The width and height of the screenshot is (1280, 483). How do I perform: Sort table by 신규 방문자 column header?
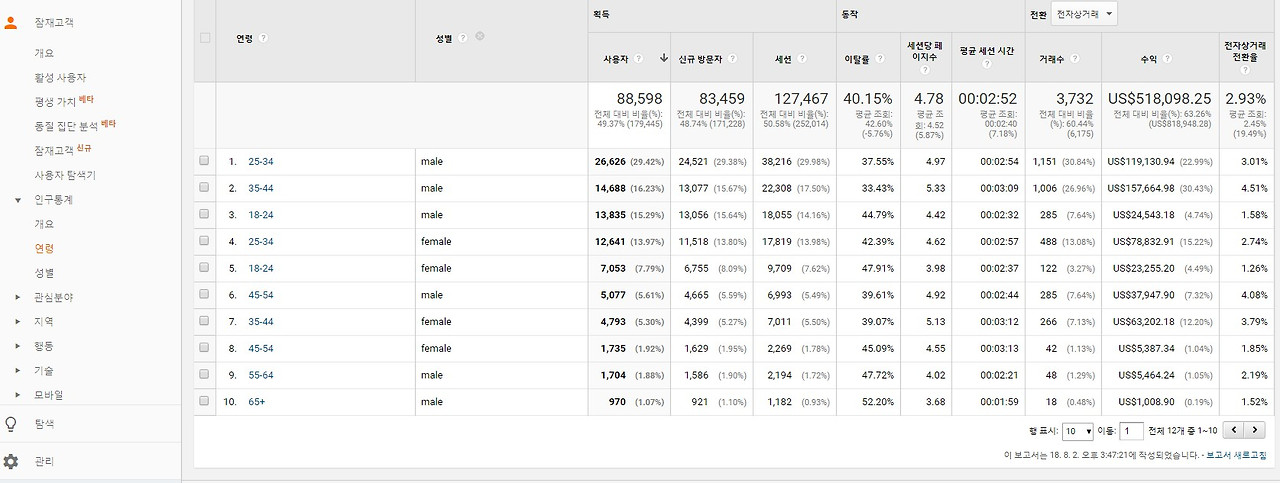pos(699,60)
